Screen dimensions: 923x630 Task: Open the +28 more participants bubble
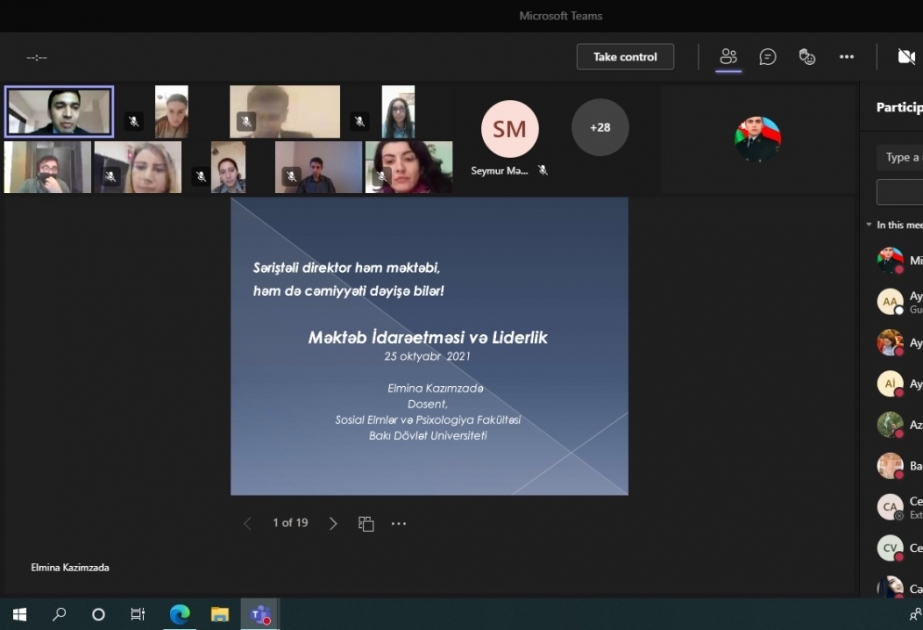(x=600, y=127)
